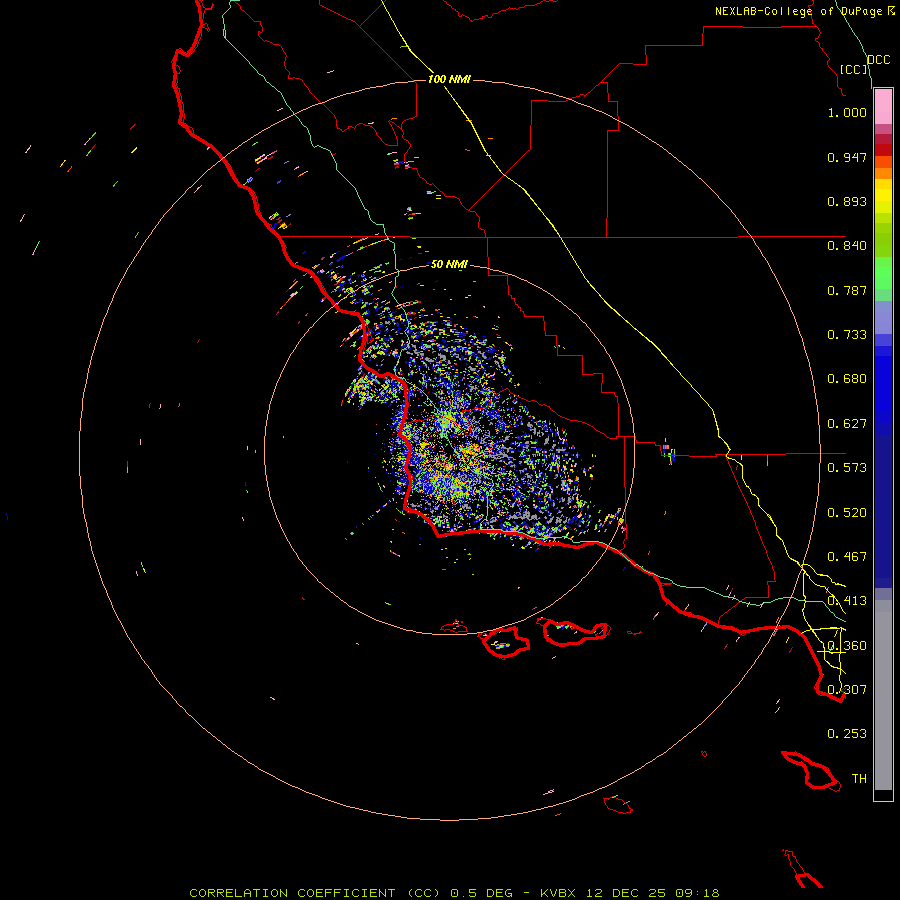Select the 0.520 legend value
The height and width of the screenshot is (900, 900).
click(x=847, y=513)
